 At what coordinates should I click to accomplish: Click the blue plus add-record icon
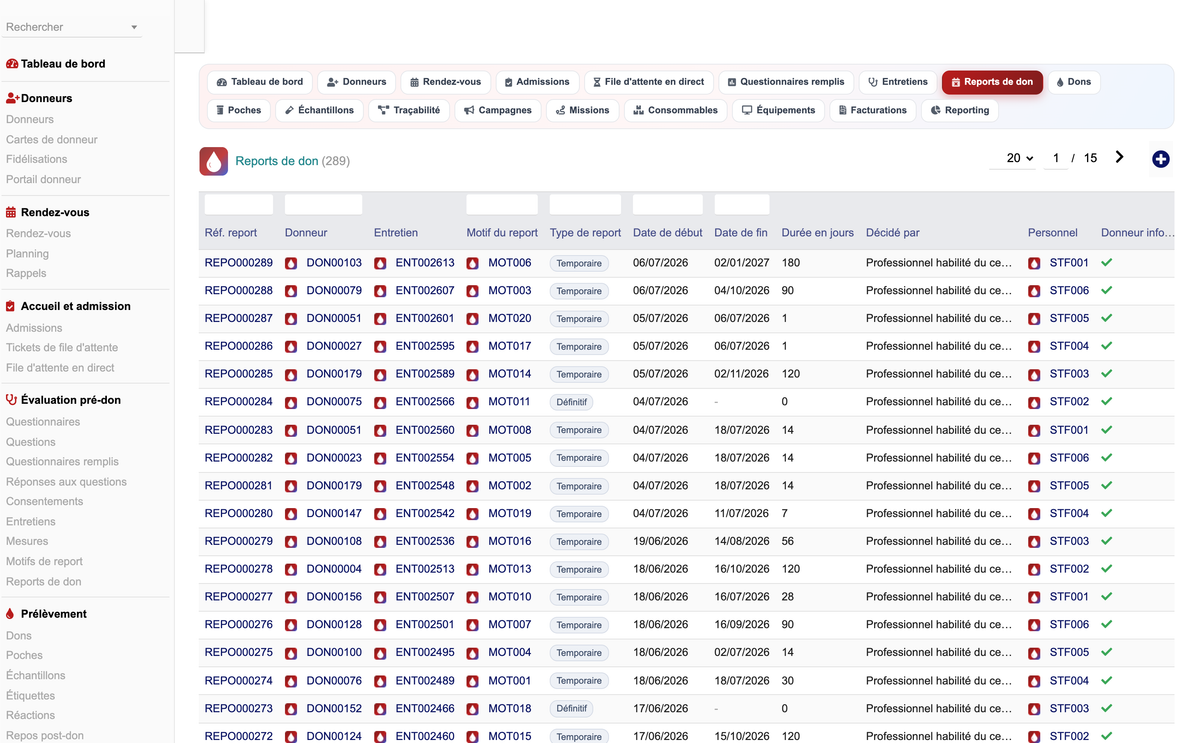(x=1160, y=159)
